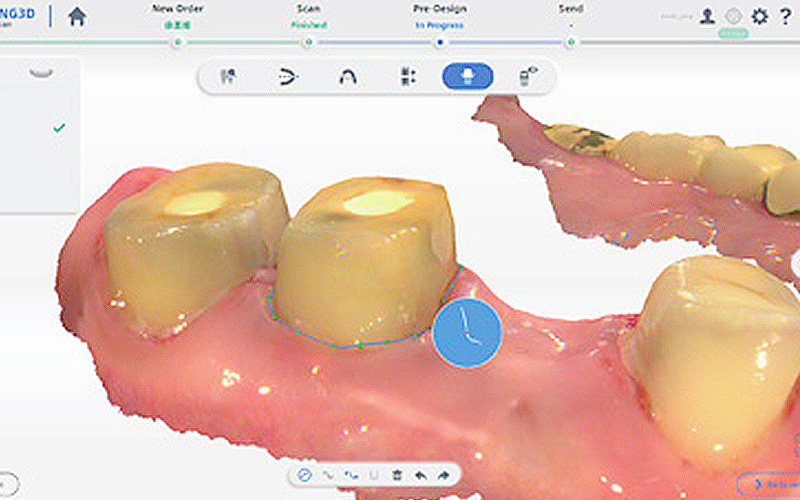Viewport: 800px width, 500px height.
Task: Choose the control point edit tool
Action: click(x=350, y=474)
